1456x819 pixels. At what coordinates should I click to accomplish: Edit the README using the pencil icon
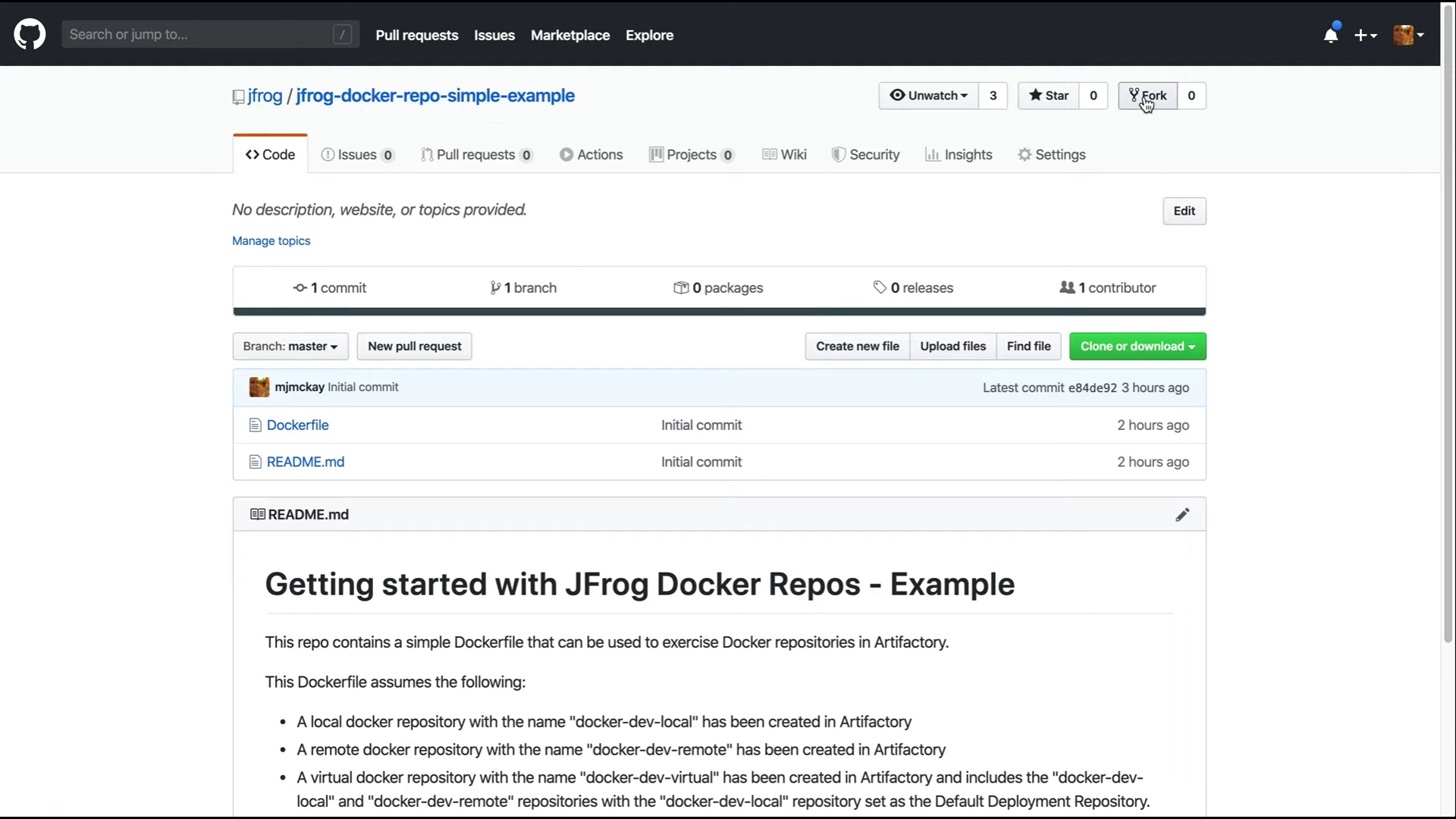click(x=1183, y=515)
